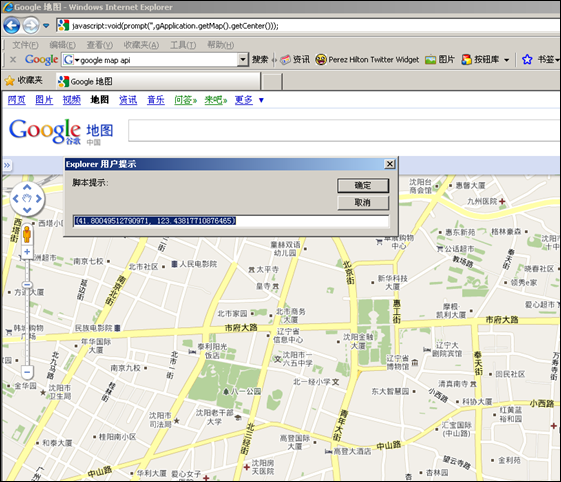561x482 pixels.
Task: Open the Google toolbar search engine G dropdown
Action: click(x=70, y=60)
